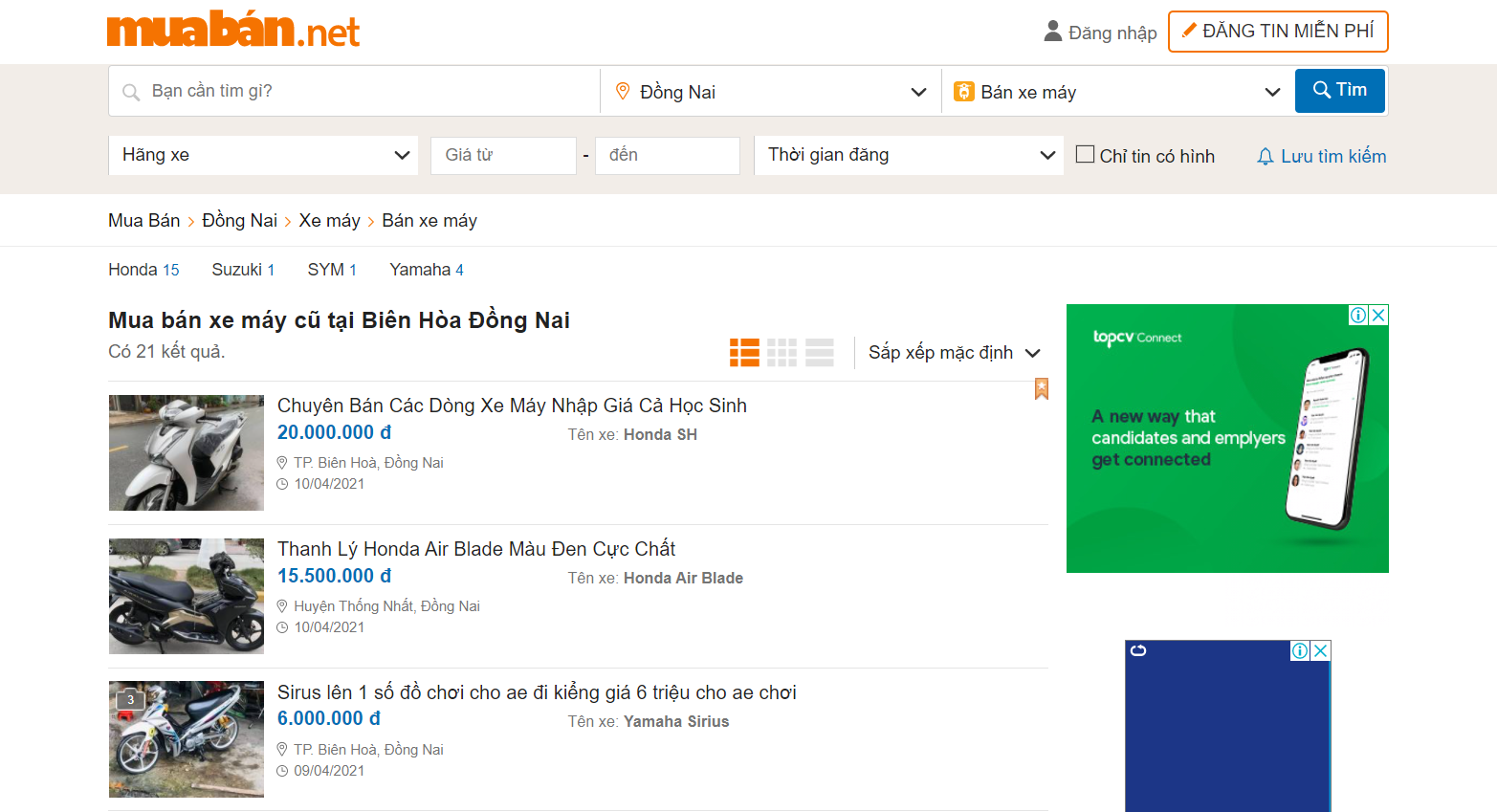Expand the Hãng xe dropdown
Screen dimensions: 1497x812
pyautogui.click(x=263, y=155)
